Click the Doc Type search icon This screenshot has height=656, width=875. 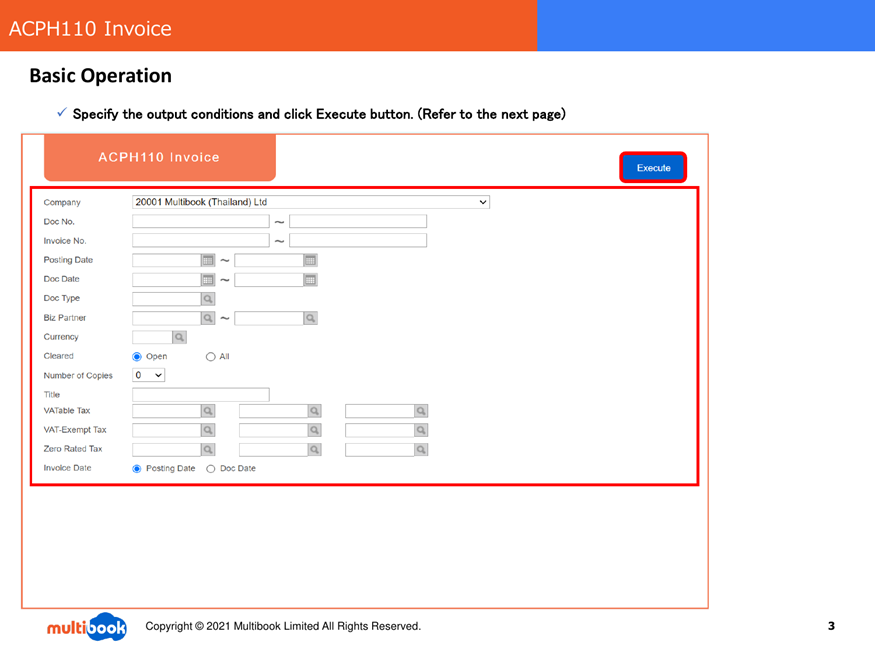(x=208, y=299)
